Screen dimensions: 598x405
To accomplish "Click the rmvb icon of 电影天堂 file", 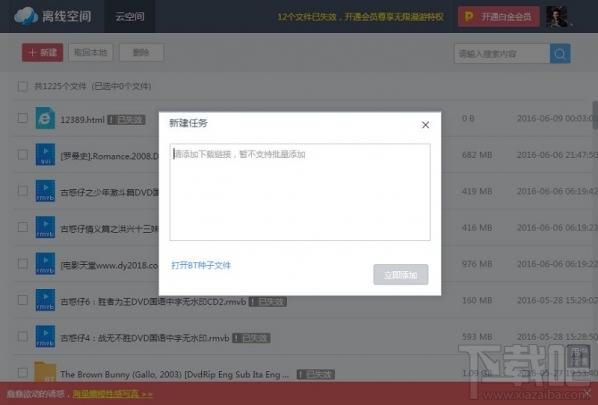I will click(45, 264).
